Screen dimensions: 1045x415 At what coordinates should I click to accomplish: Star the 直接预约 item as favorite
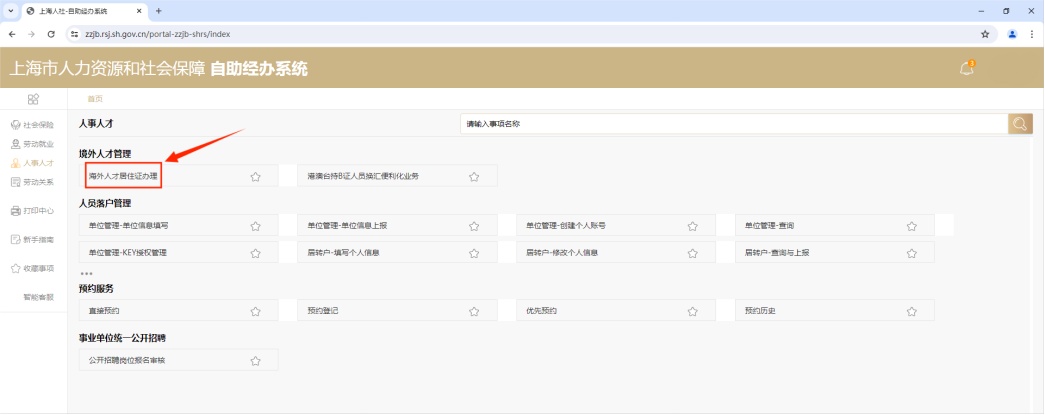(x=255, y=311)
